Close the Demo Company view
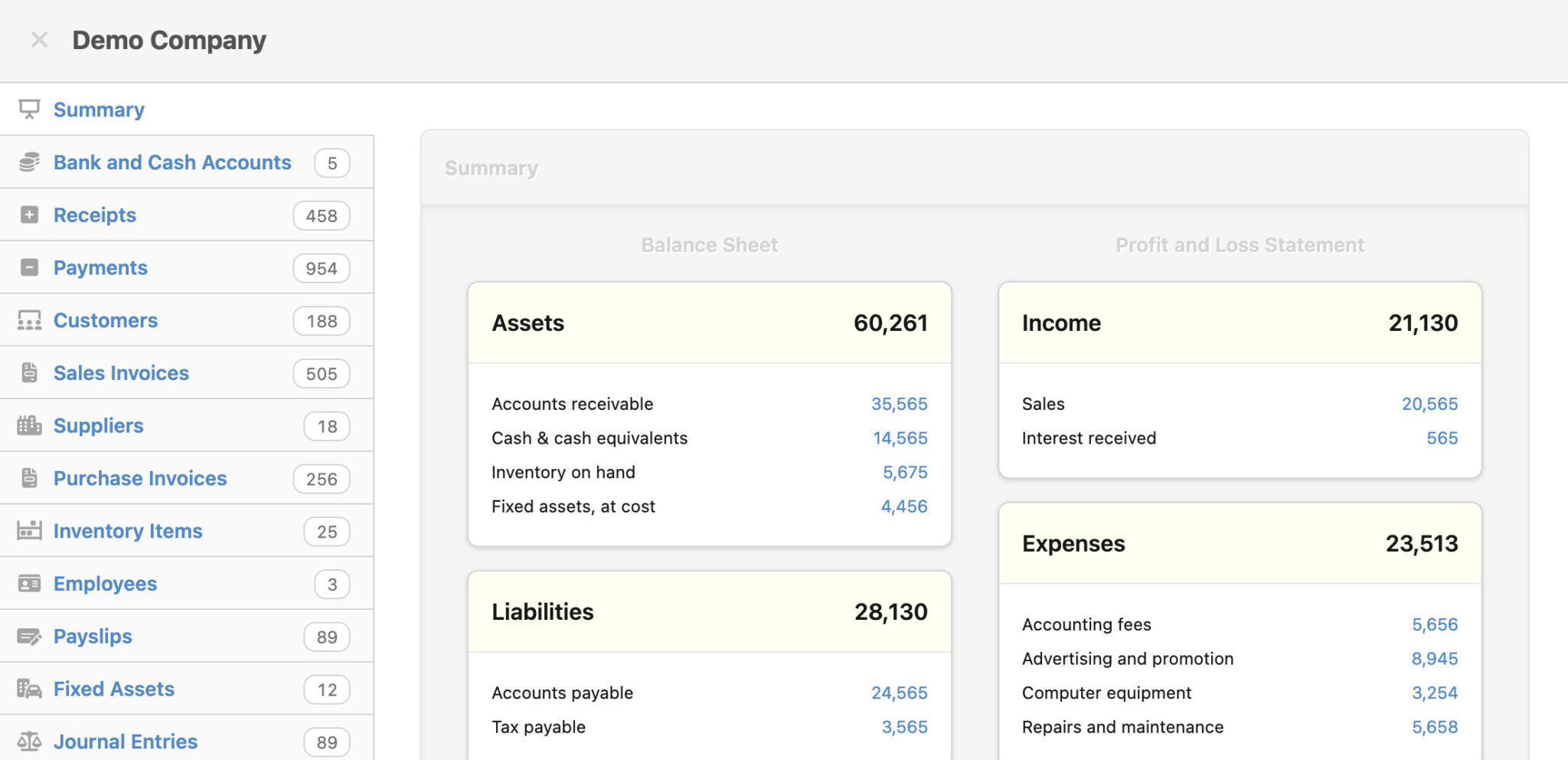Screen dimensions: 1568x760 38,40
